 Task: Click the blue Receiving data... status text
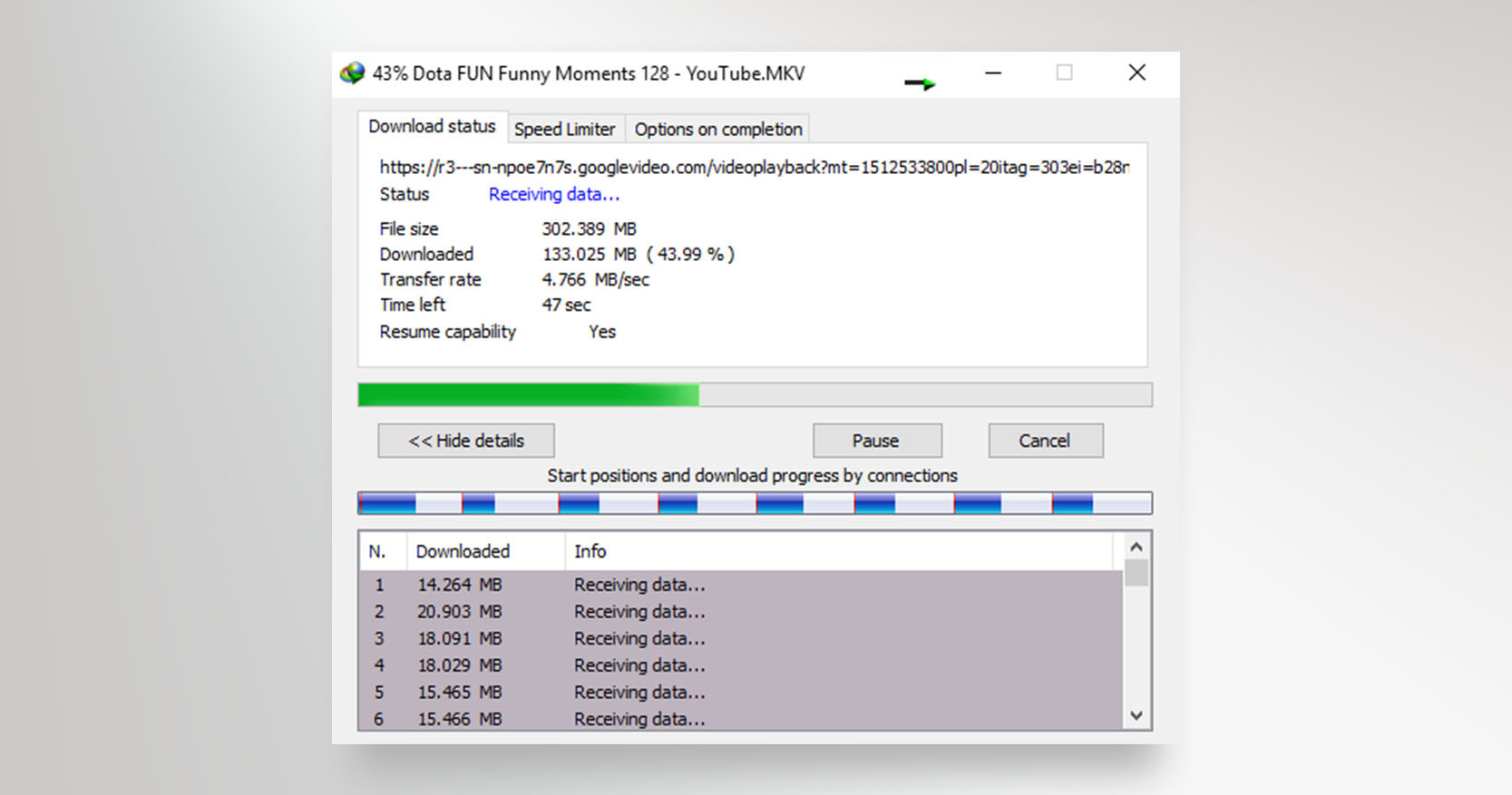point(554,194)
